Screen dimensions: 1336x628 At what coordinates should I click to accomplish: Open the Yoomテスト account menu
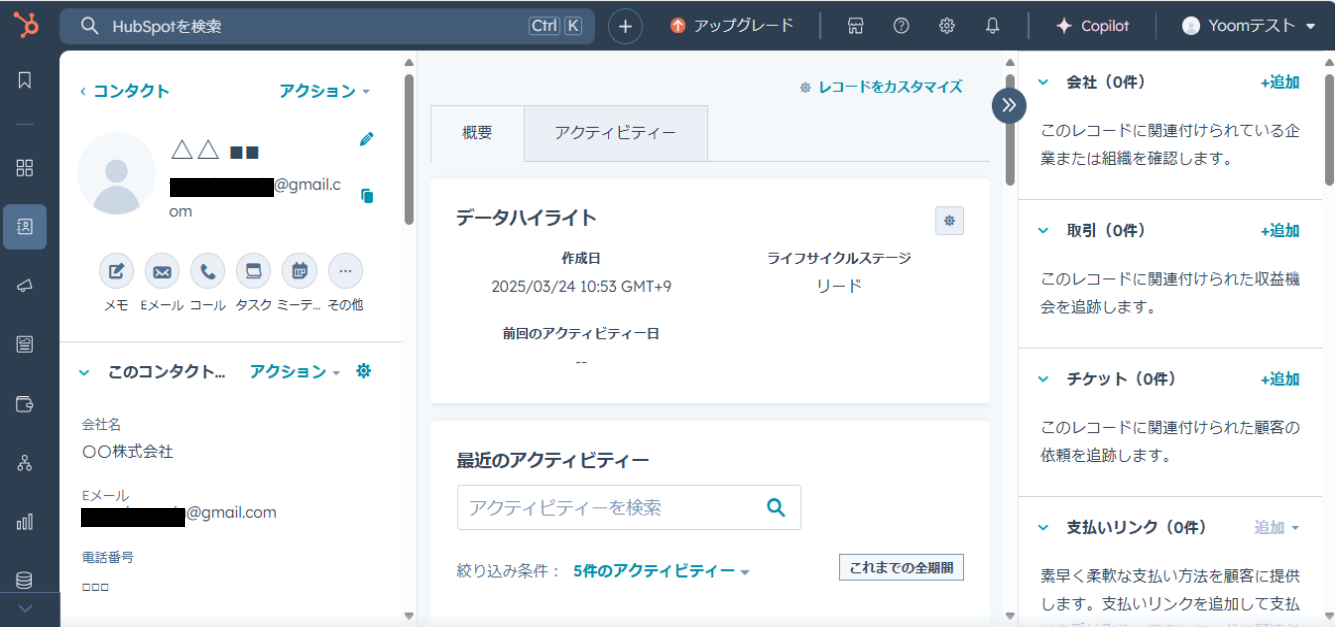1249,26
